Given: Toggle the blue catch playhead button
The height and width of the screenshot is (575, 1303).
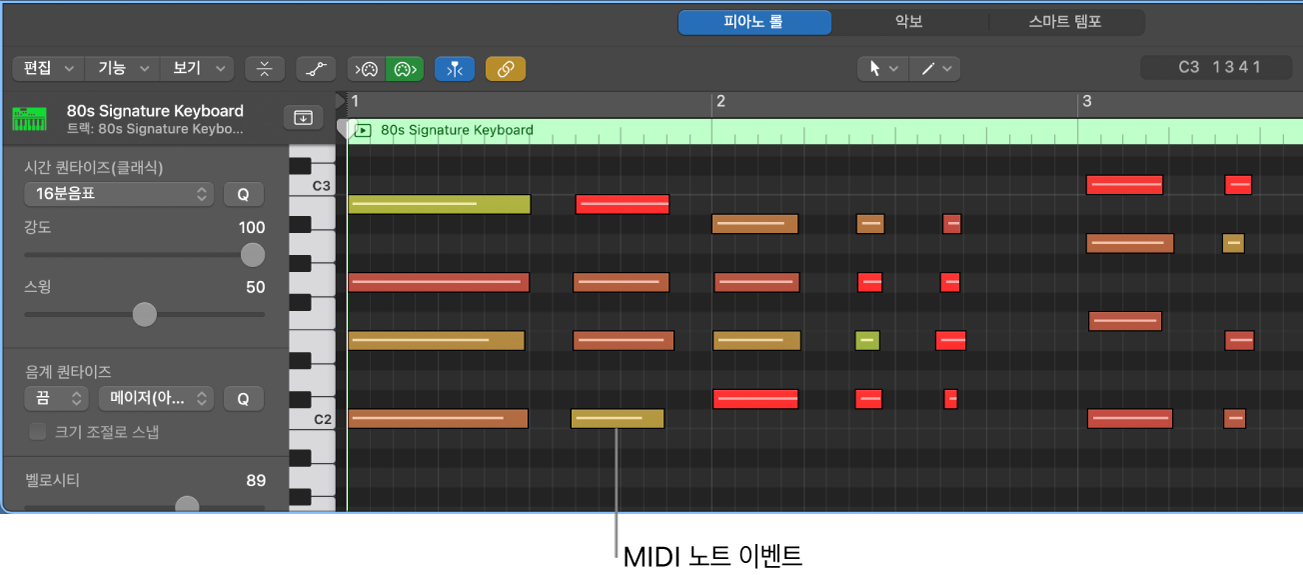Looking at the screenshot, I should coord(455,68).
